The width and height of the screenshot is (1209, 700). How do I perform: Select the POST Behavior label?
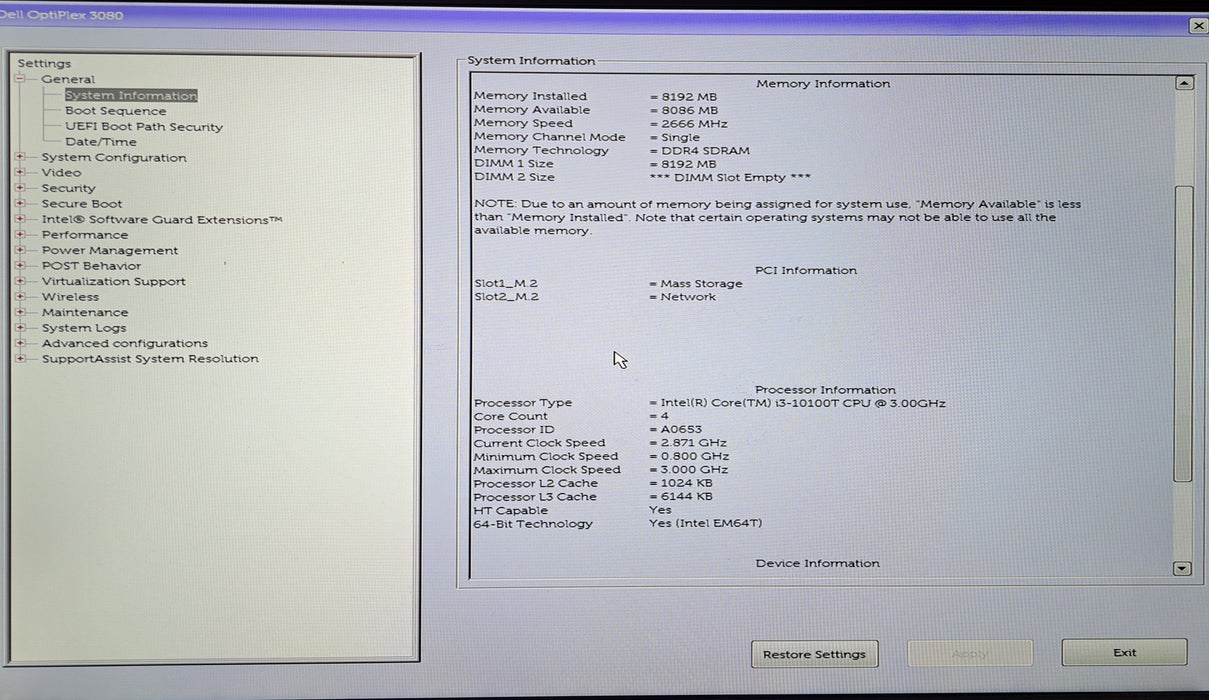click(91, 265)
